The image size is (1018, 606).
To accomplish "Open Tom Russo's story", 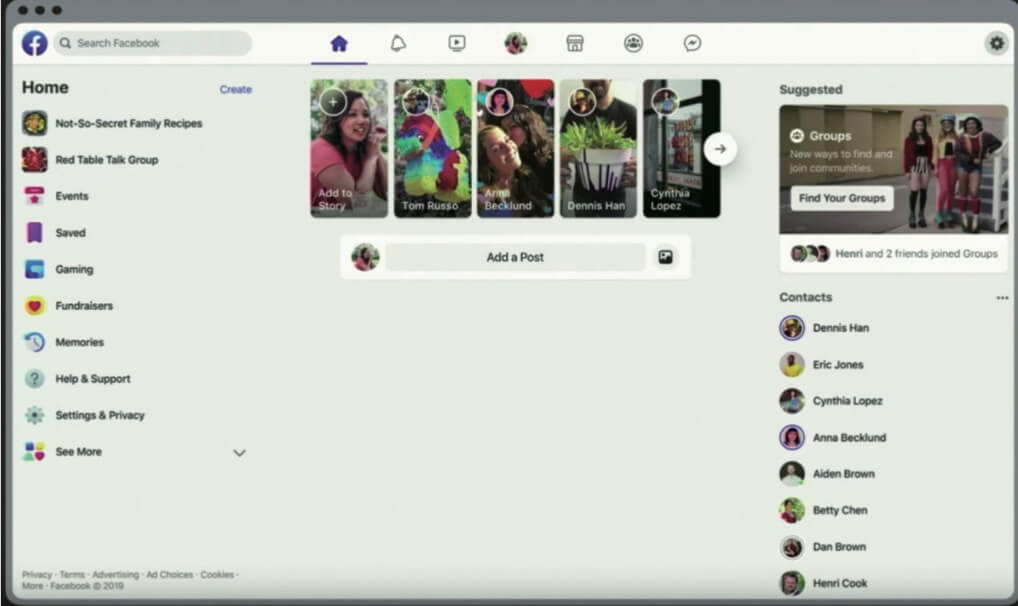I will pos(432,148).
